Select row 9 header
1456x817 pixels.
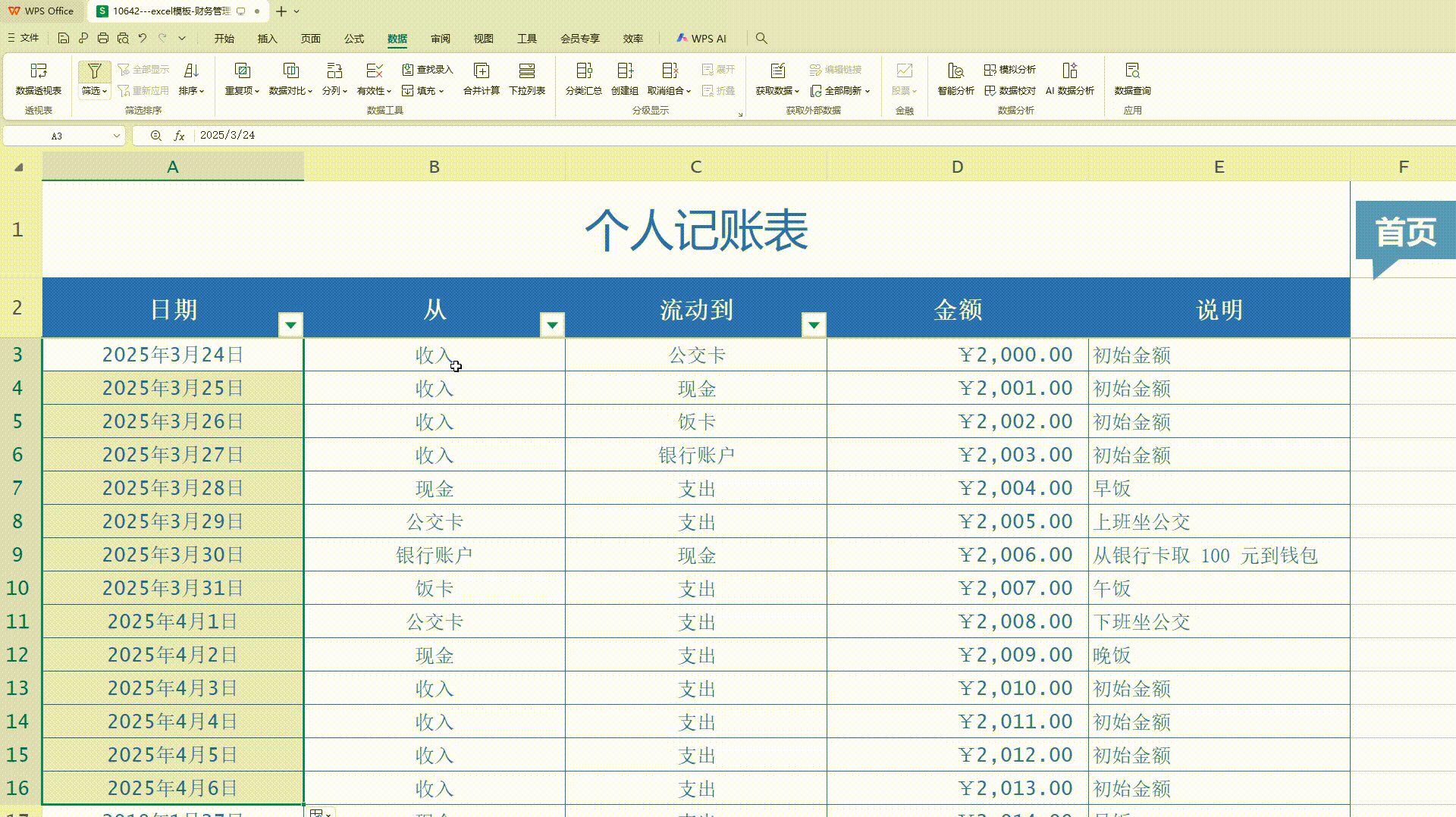(17, 555)
